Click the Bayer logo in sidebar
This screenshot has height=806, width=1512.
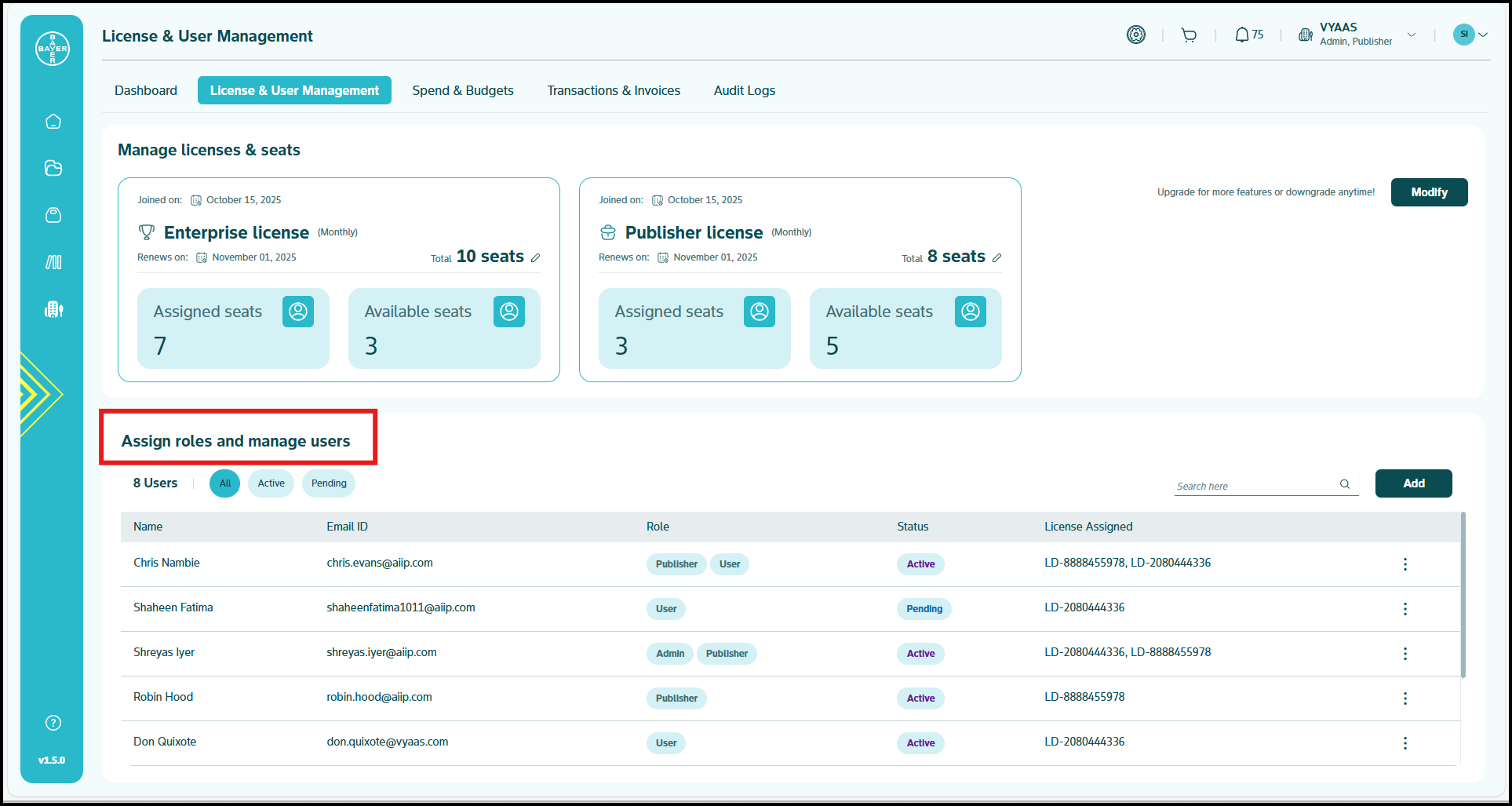53,49
